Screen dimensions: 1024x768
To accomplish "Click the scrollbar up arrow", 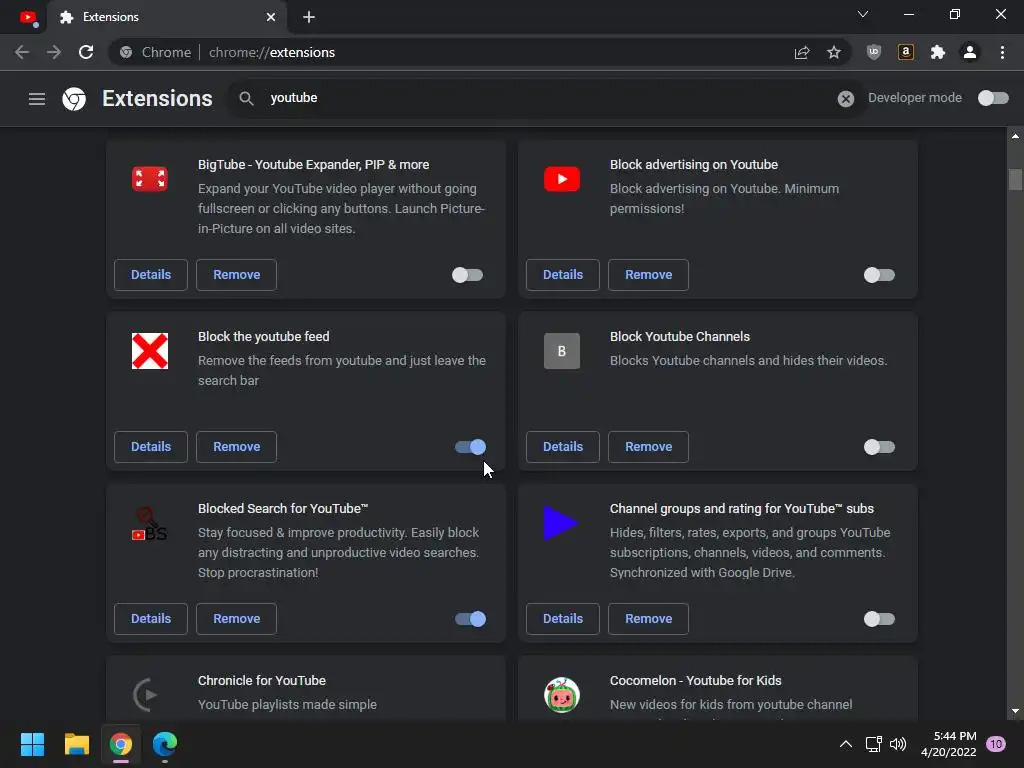I will pos(1015,136).
